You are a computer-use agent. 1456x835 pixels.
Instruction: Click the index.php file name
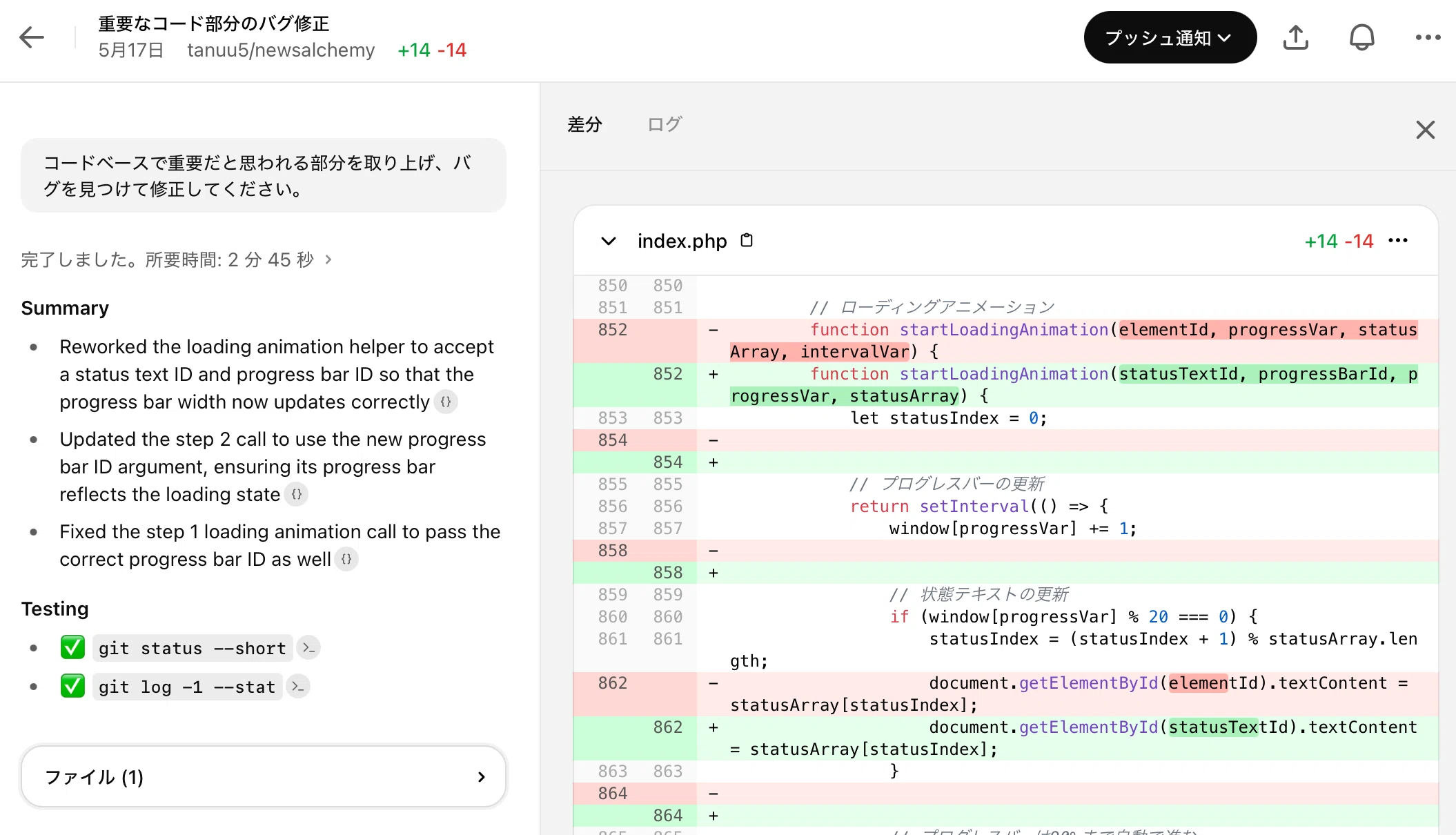tap(682, 241)
